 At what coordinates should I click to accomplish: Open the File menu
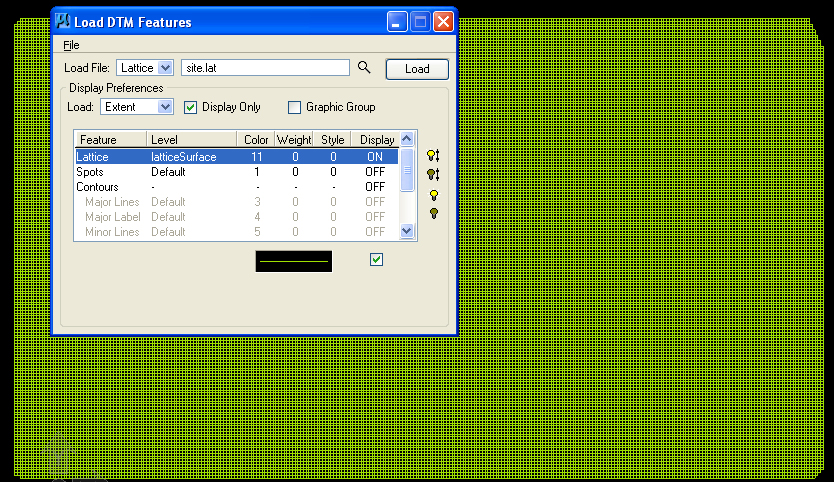[71, 45]
